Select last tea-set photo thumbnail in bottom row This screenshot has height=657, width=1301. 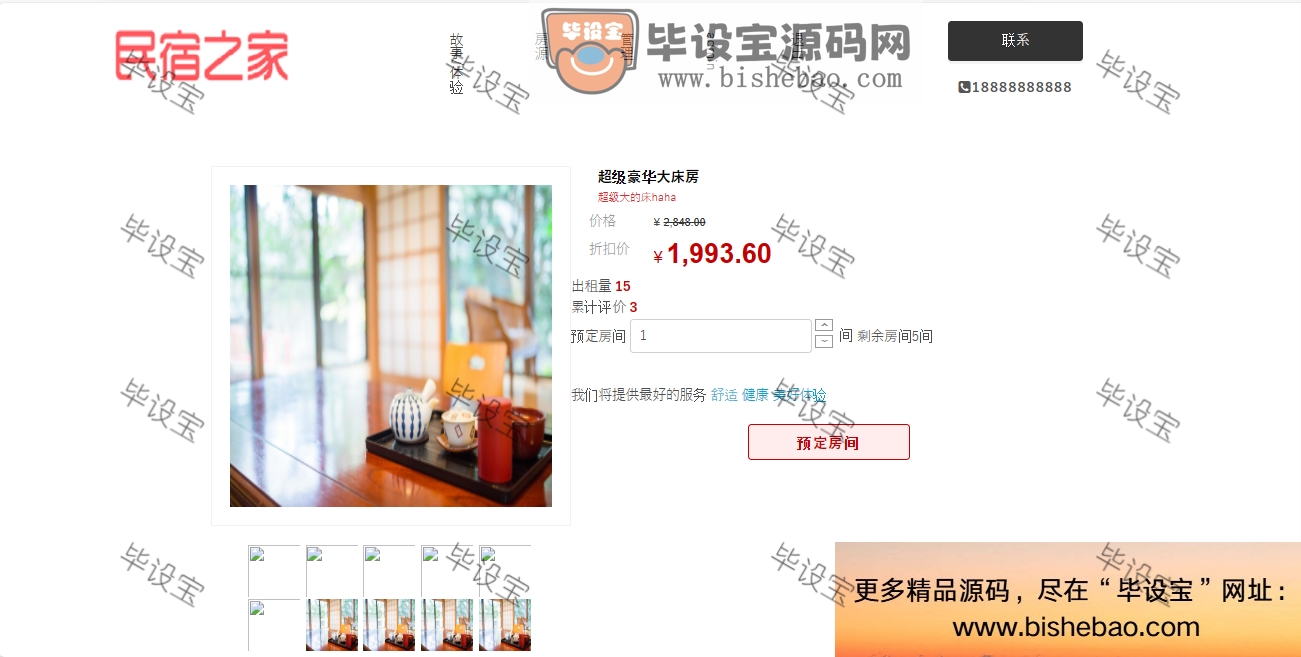coord(505,625)
